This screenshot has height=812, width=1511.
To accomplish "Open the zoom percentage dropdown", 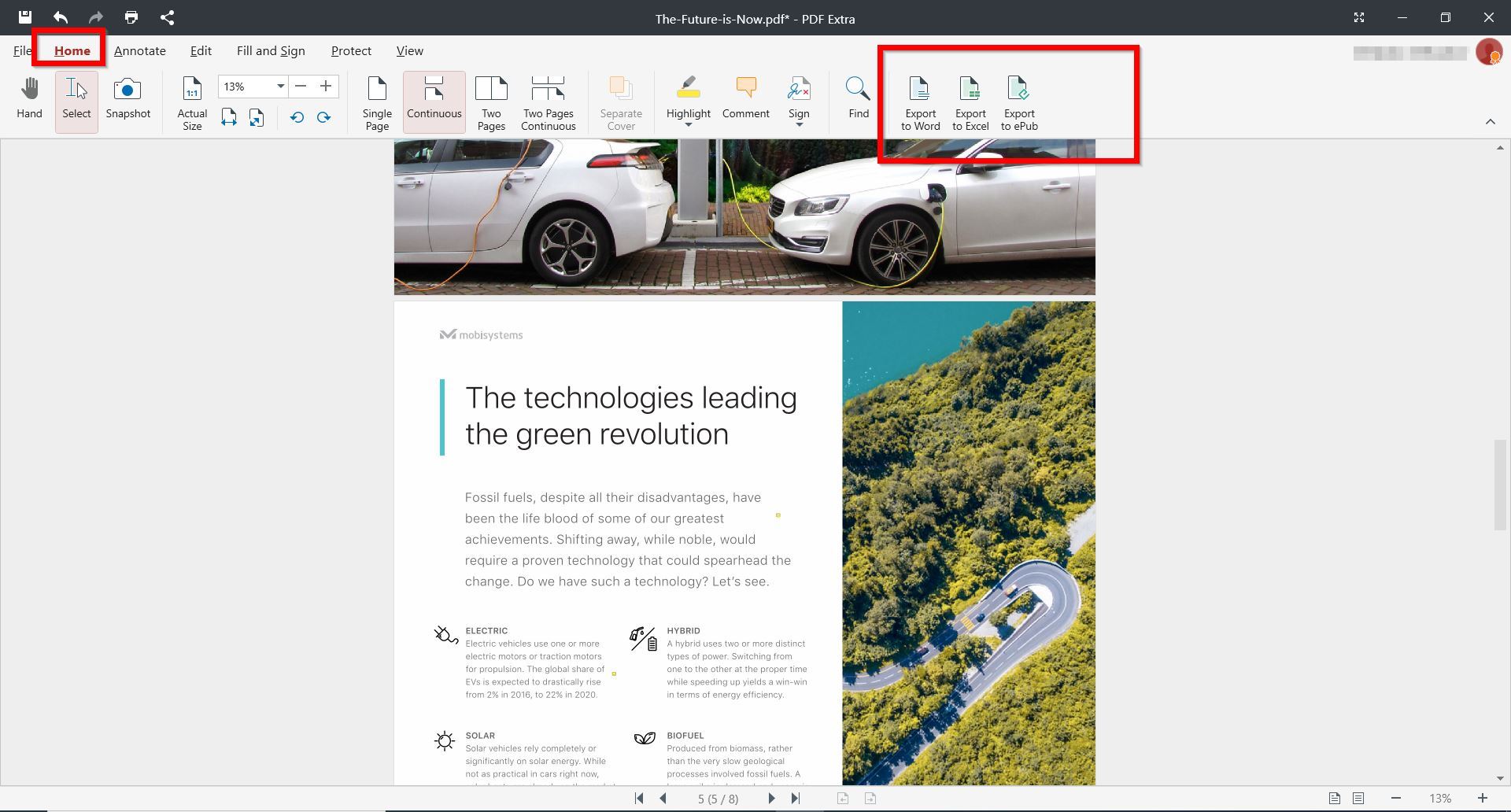I will point(280,87).
